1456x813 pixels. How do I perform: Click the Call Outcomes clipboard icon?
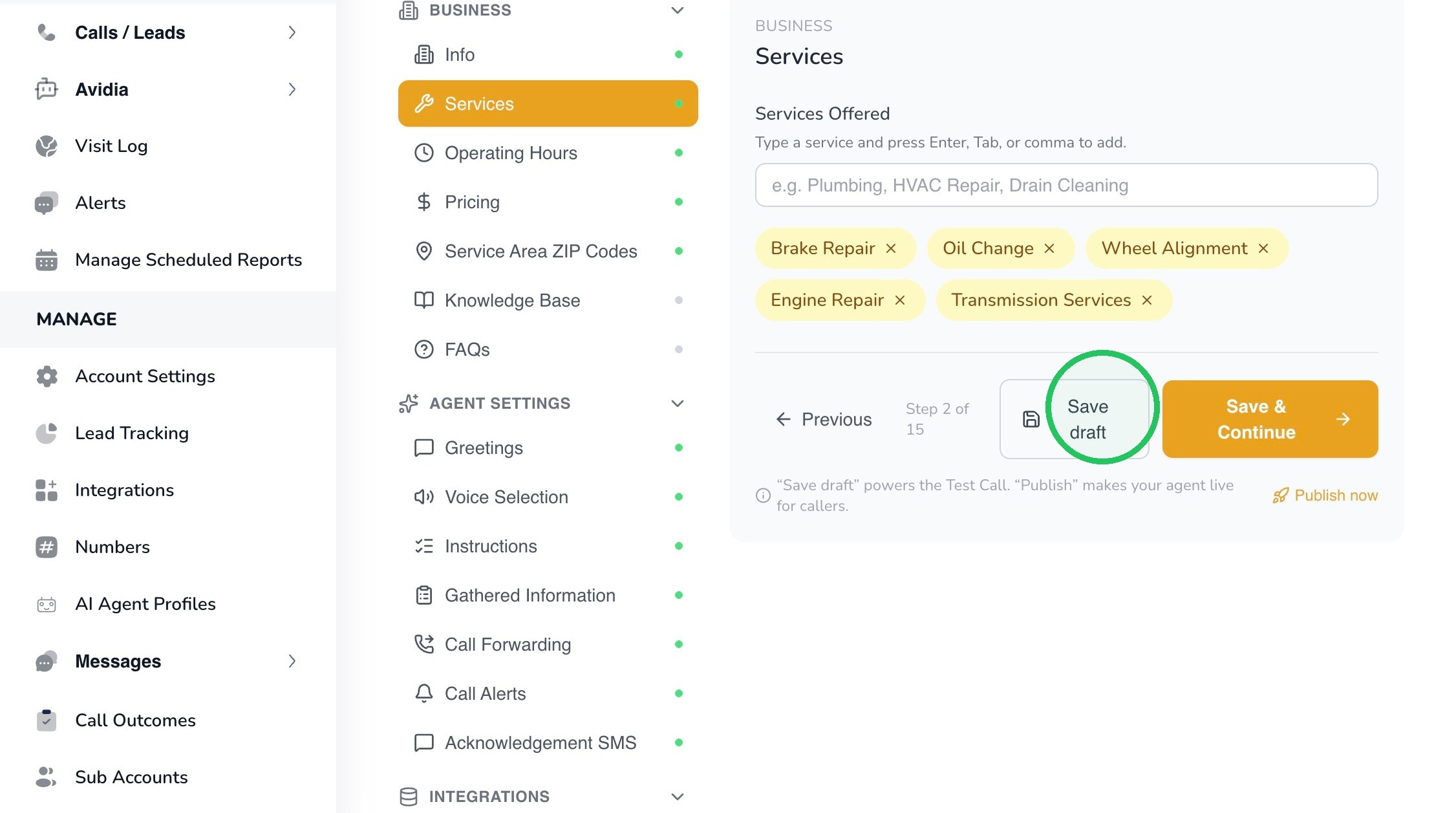pos(46,720)
